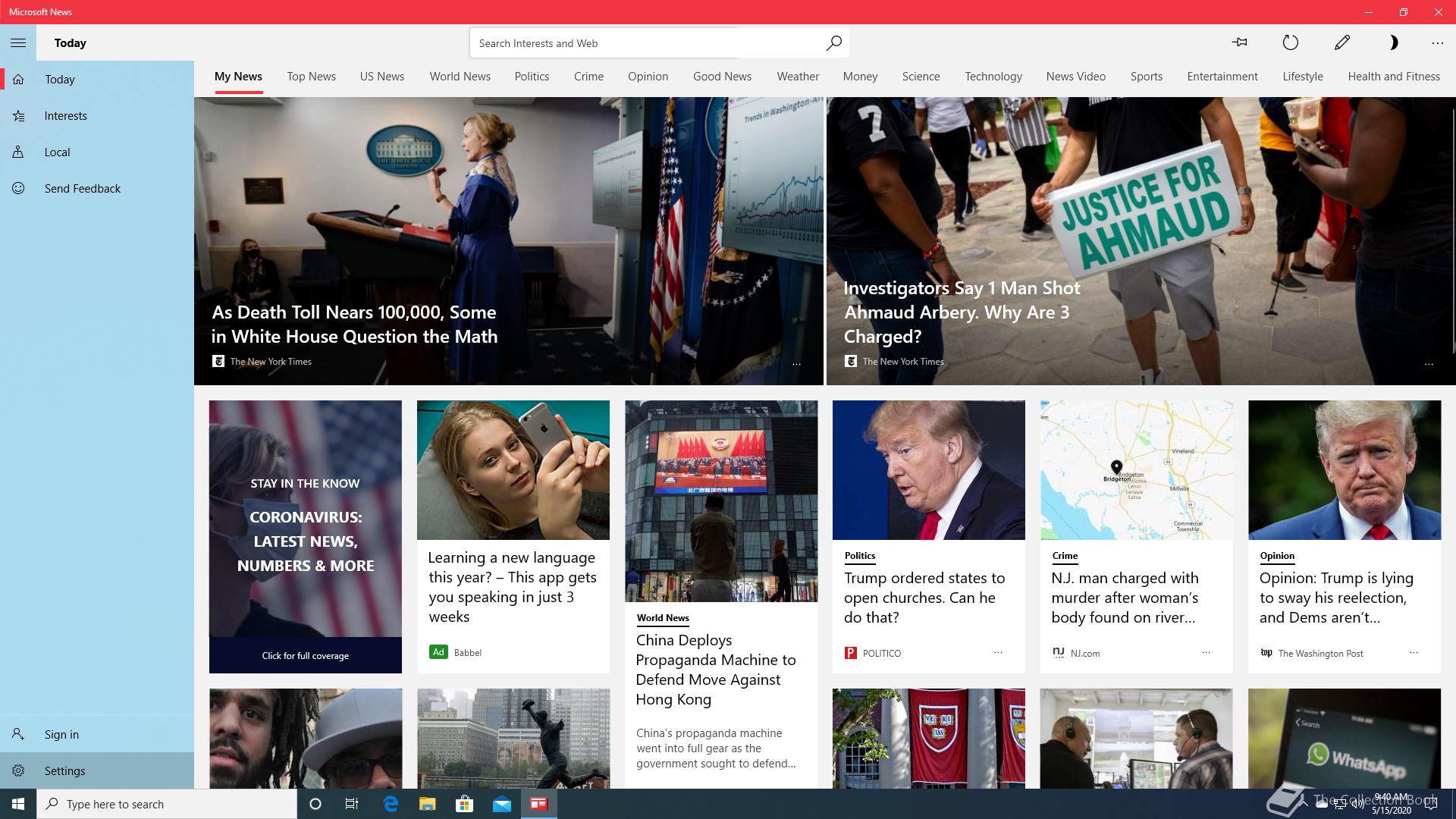Open the Weather tab

click(x=798, y=77)
